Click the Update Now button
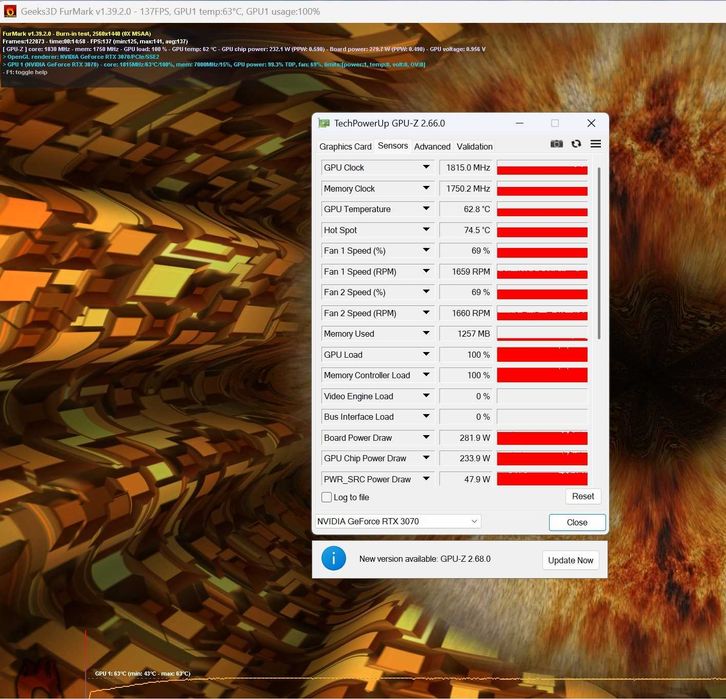726x699 pixels. coord(570,560)
